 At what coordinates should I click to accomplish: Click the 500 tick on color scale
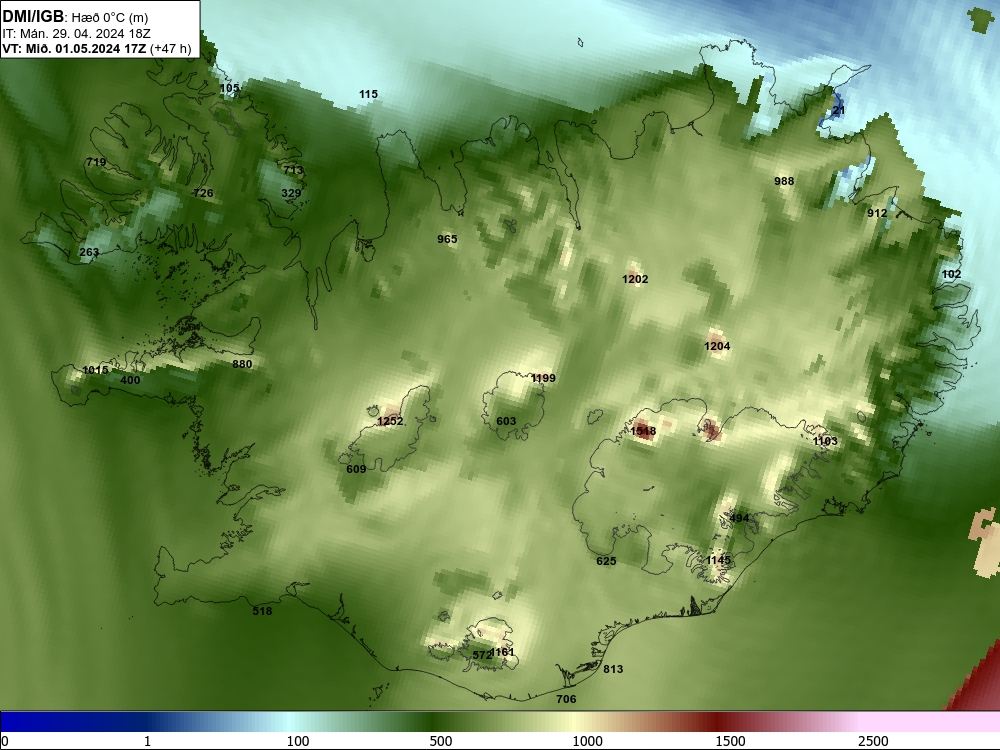441,741
